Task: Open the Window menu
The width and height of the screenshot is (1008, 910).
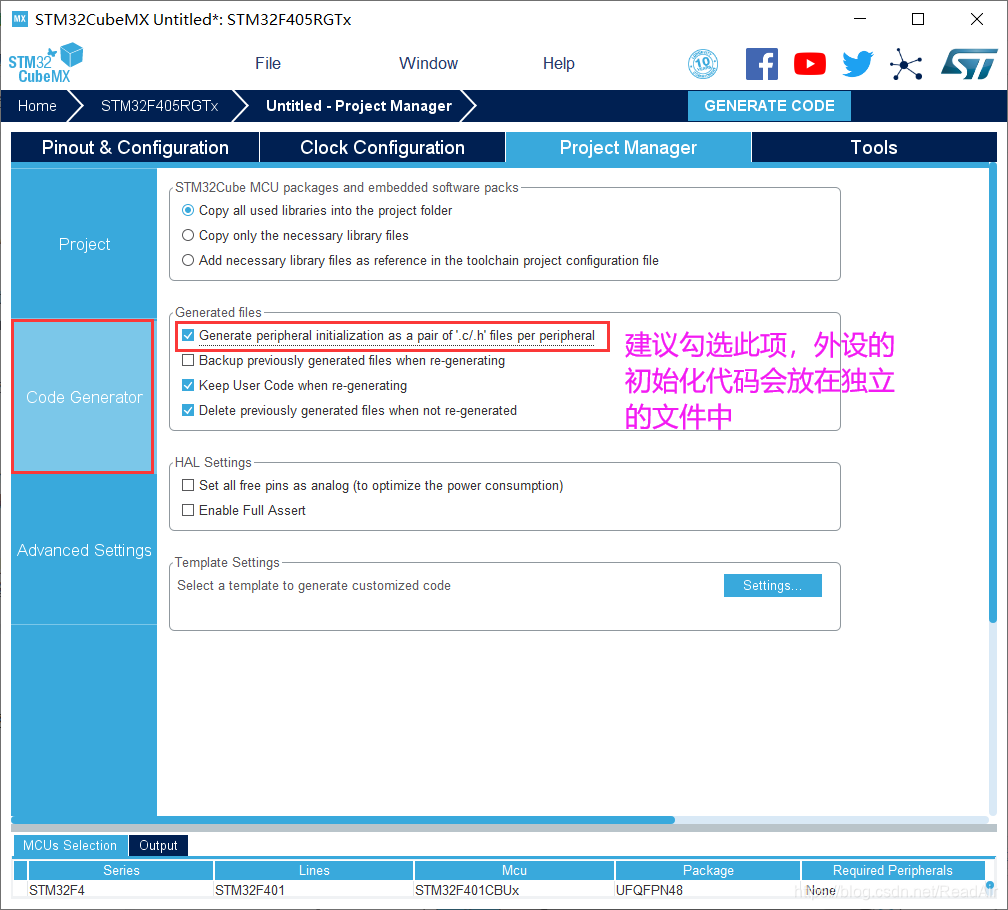Action: click(x=428, y=64)
